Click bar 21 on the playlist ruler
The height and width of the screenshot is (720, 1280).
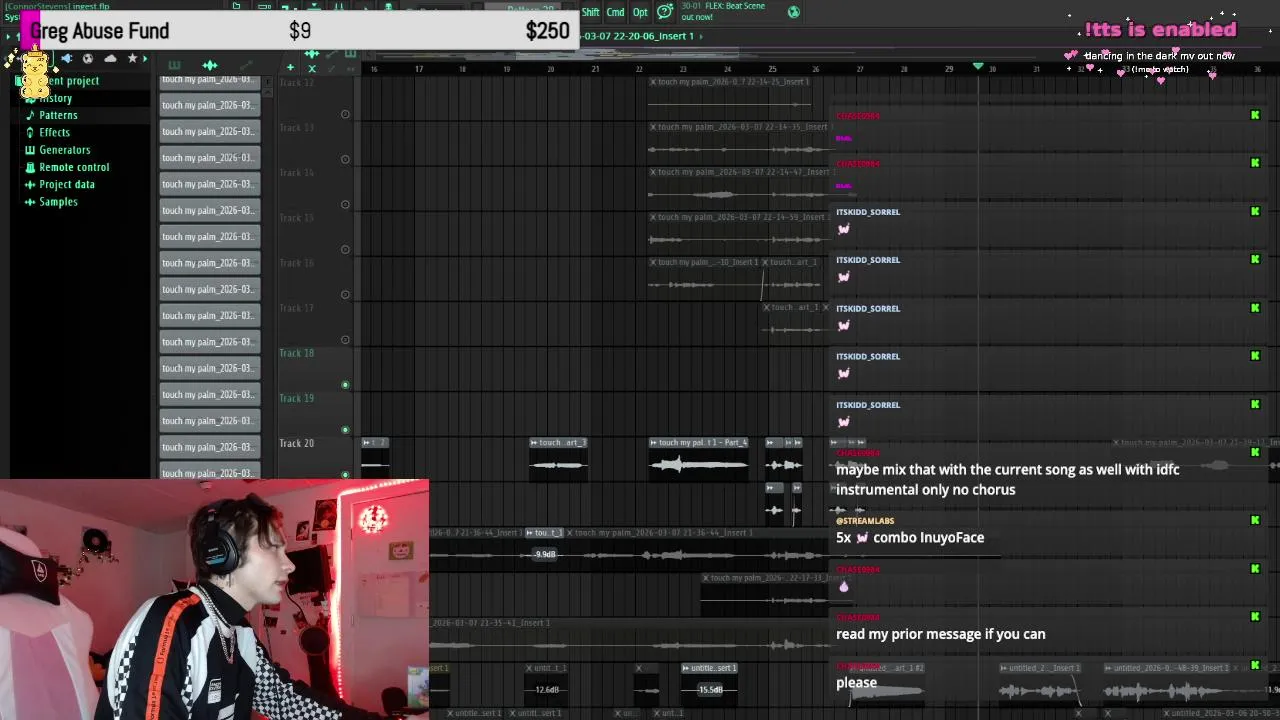(x=594, y=69)
